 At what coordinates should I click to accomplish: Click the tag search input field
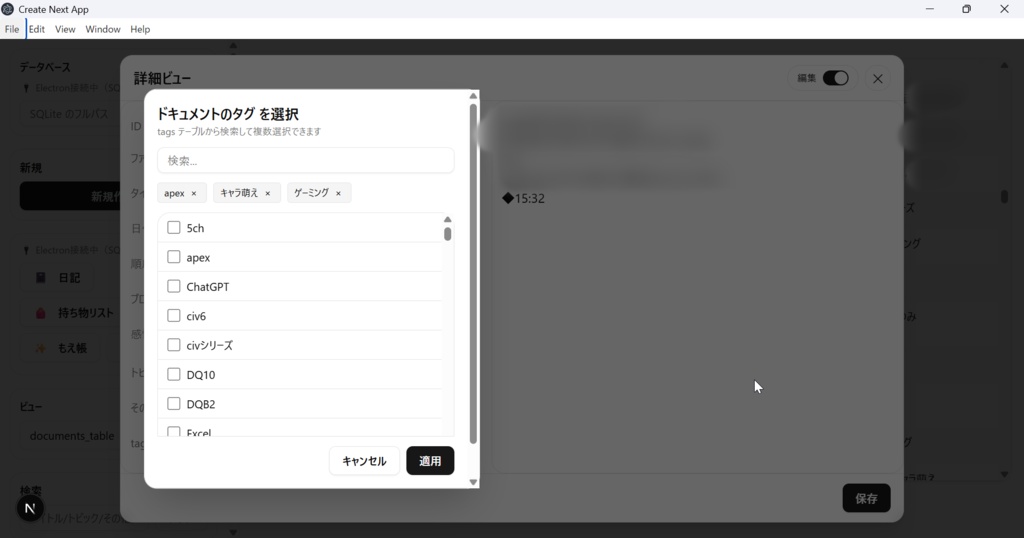pos(306,161)
